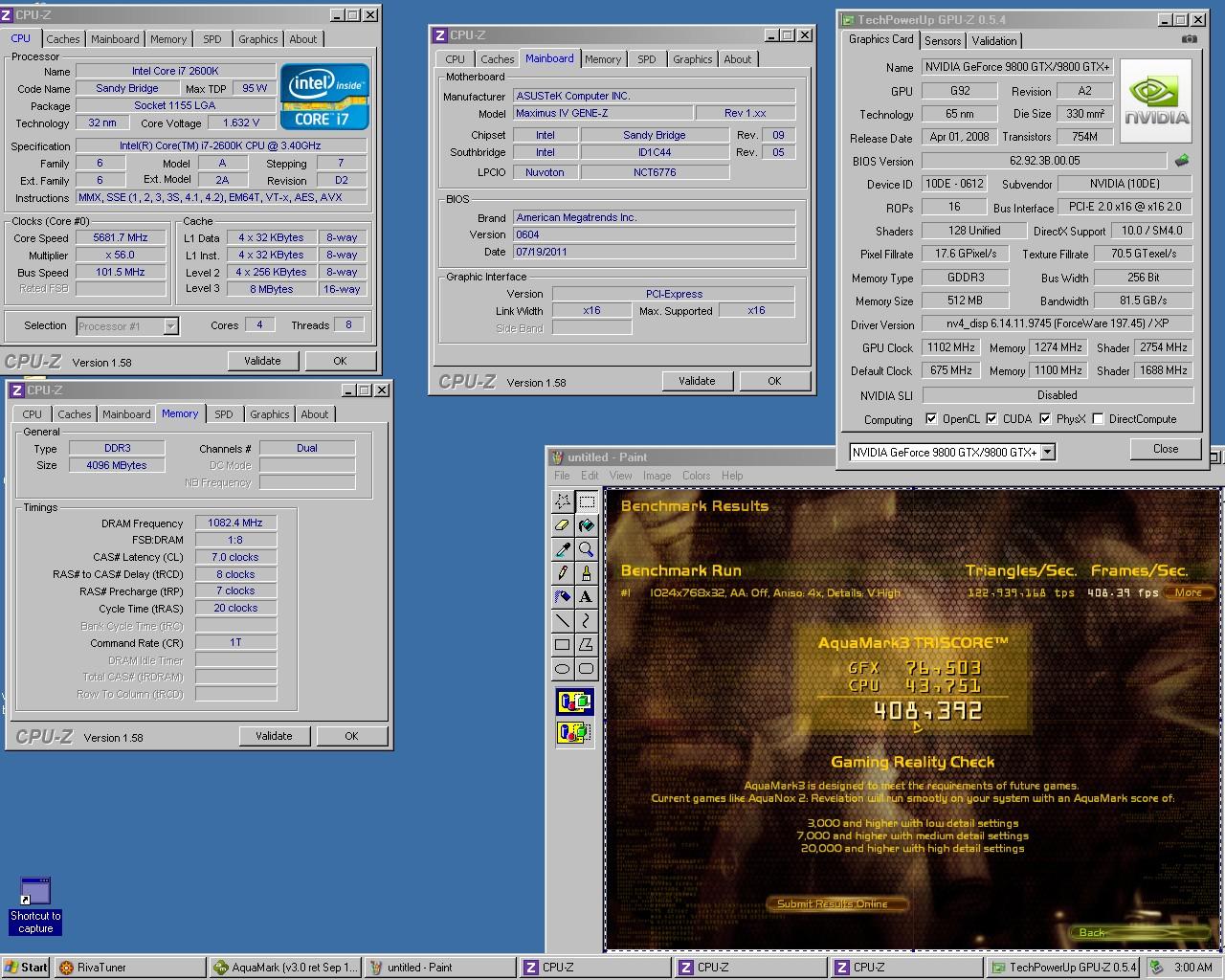Select the Line tool in Paint
Viewport: 1225px width, 980px height.
(563, 621)
